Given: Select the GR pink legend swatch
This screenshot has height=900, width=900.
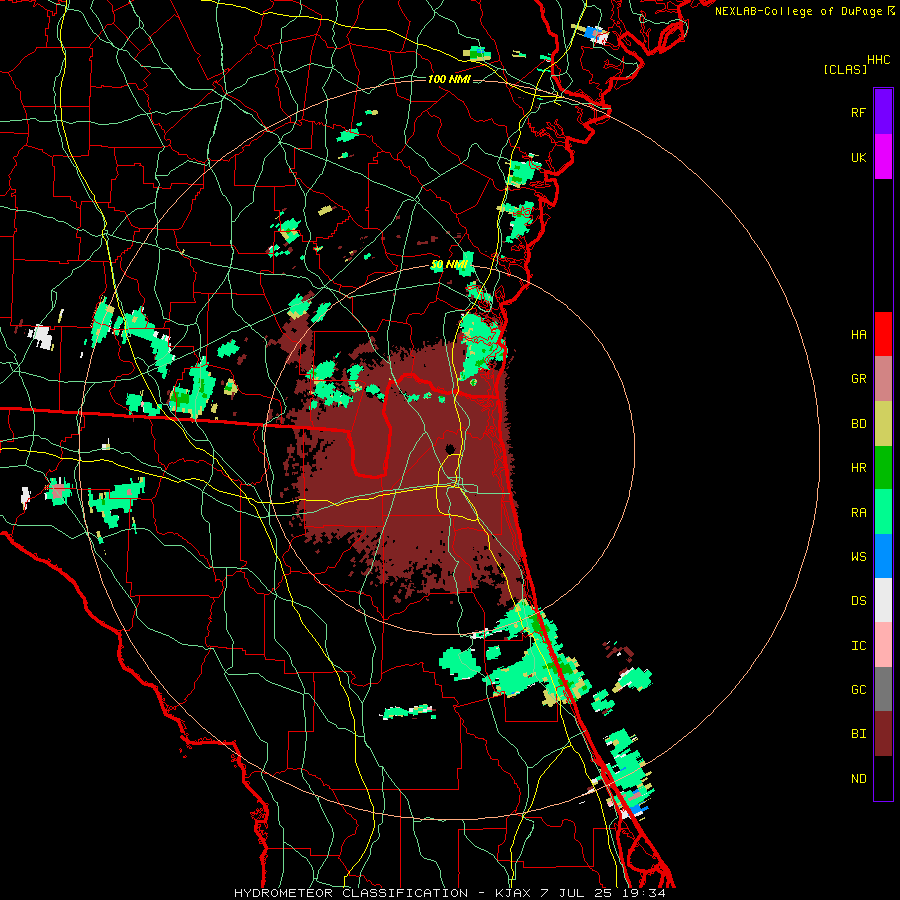Looking at the screenshot, I should (x=883, y=379).
